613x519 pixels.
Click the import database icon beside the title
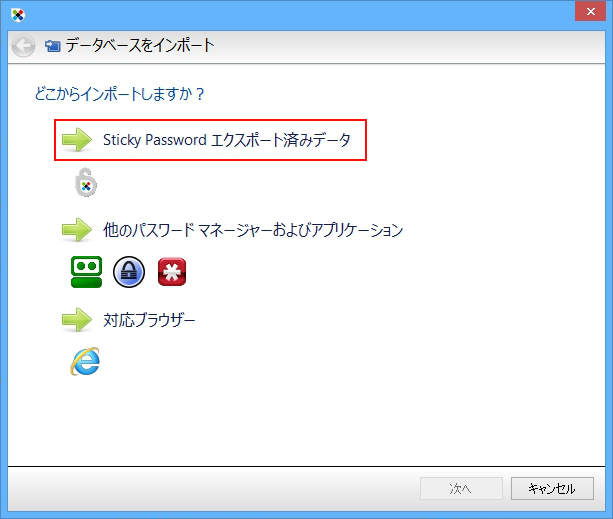point(52,46)
